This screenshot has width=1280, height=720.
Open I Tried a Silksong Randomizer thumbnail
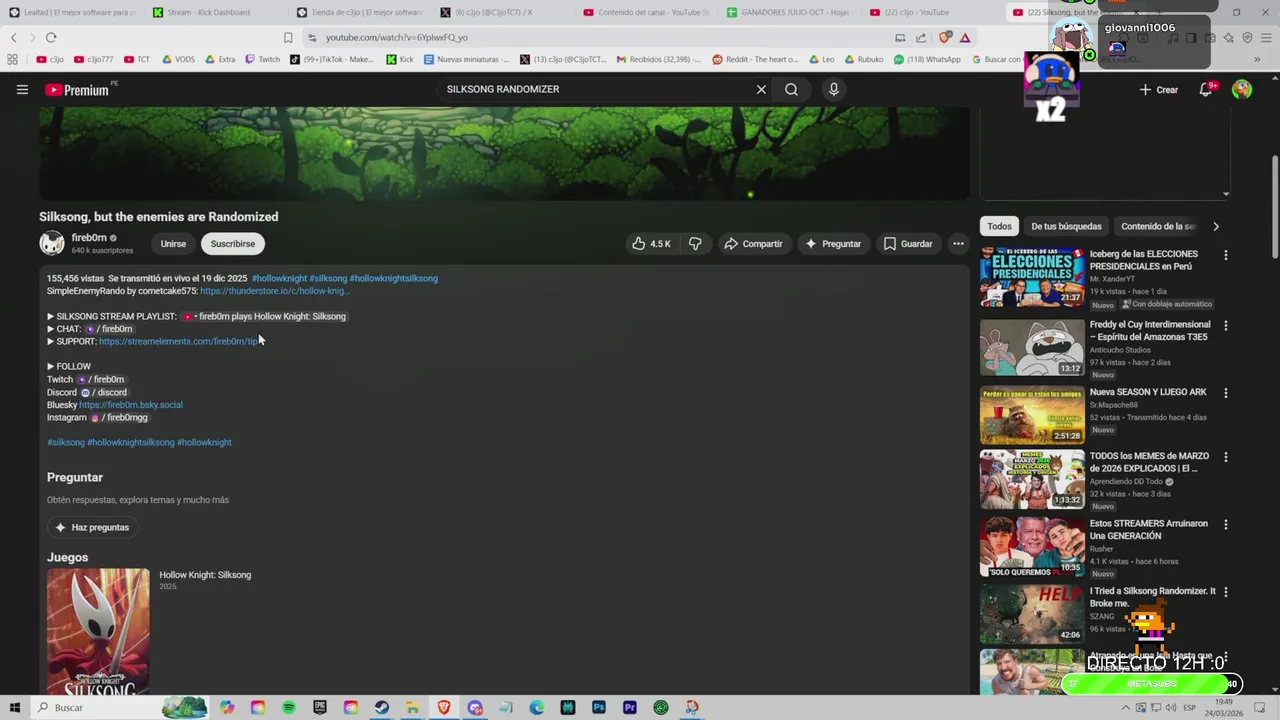1032,614
